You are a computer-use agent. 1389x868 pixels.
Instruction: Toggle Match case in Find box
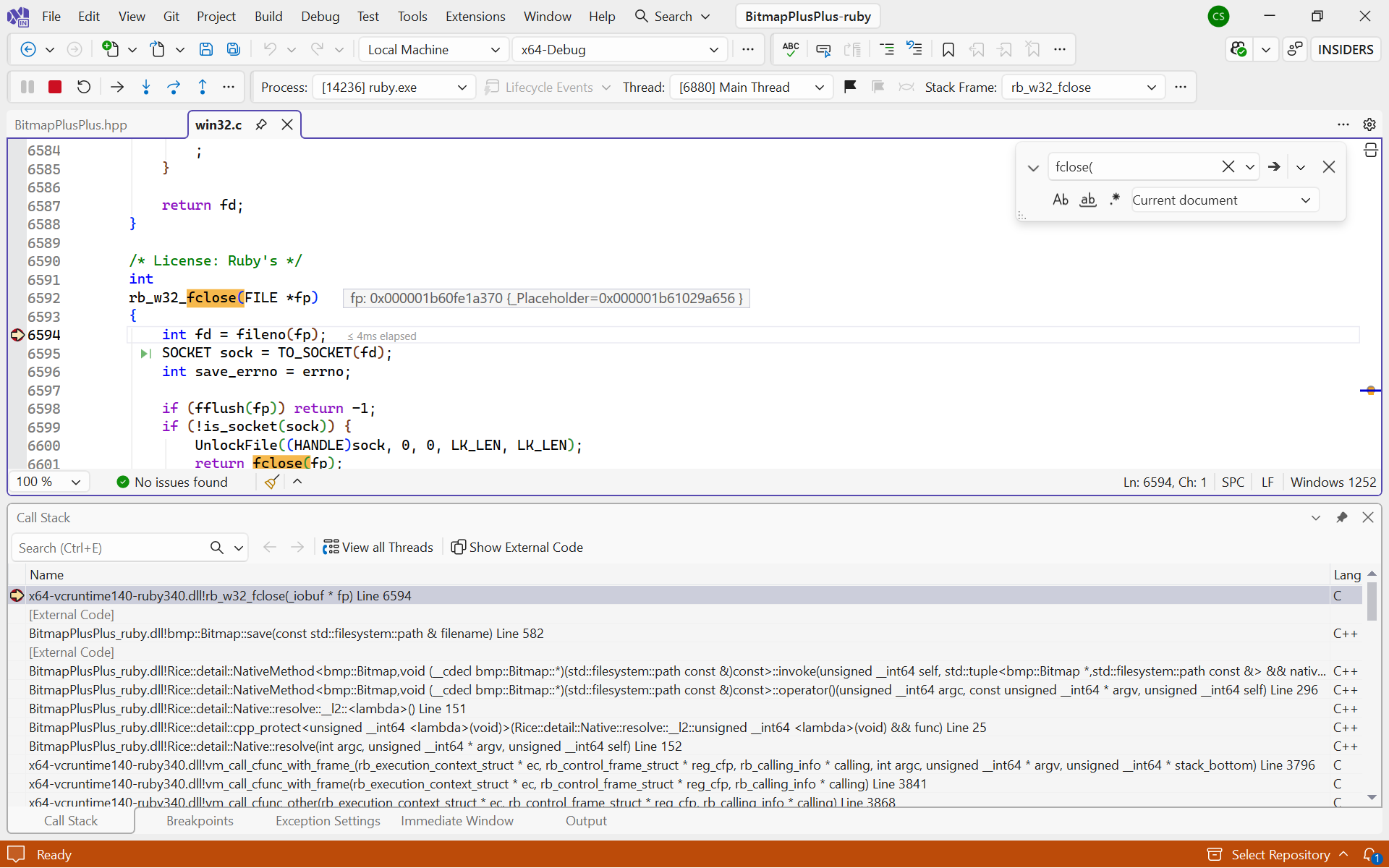tap(1060, 200)
